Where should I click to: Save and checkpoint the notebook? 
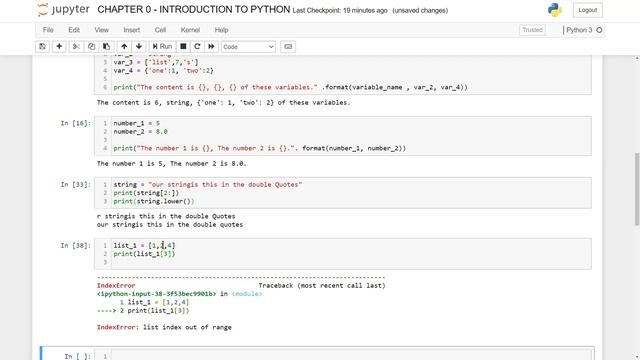(42, 47)
